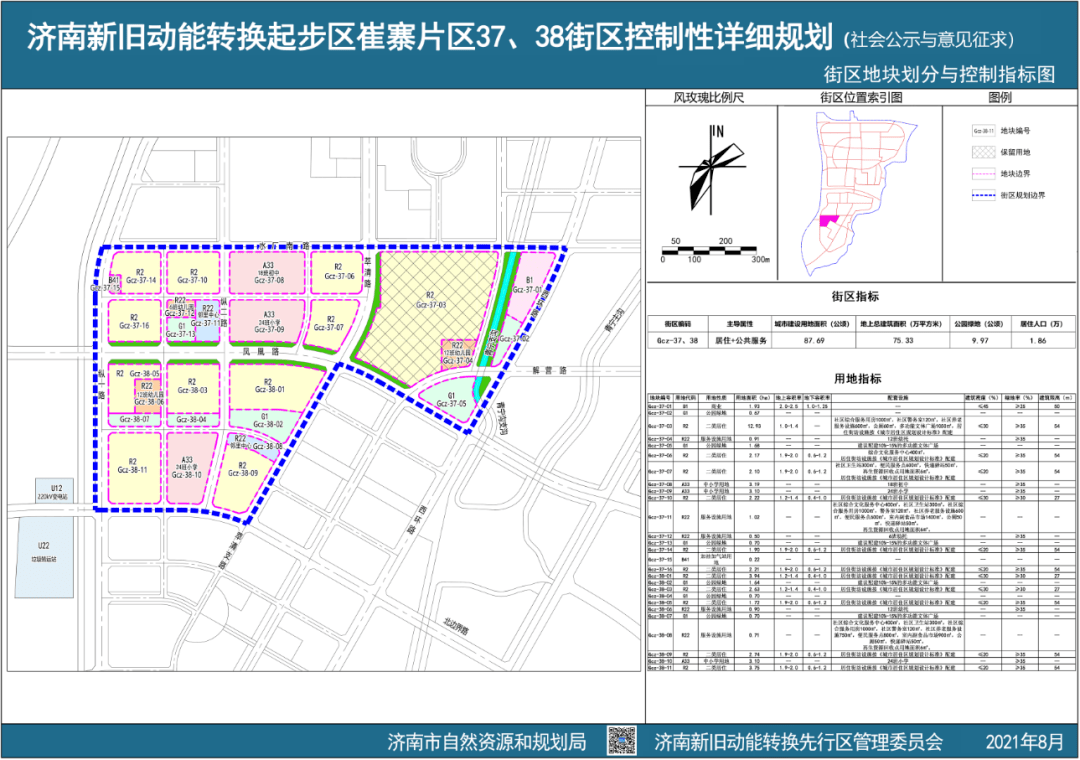
Task: Click the 地块编号 legend sample box
Action: coord(982,130)
